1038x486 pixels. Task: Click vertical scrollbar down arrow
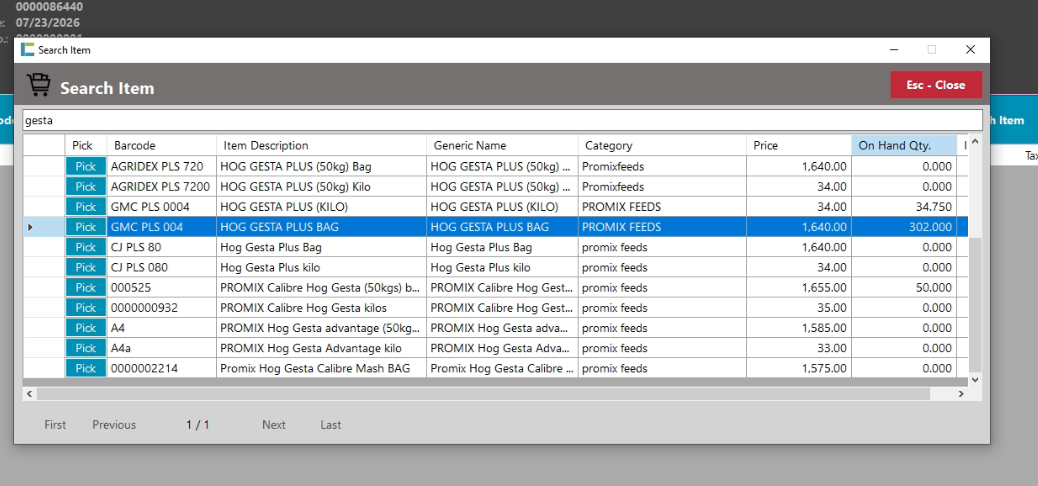[974, 380]
